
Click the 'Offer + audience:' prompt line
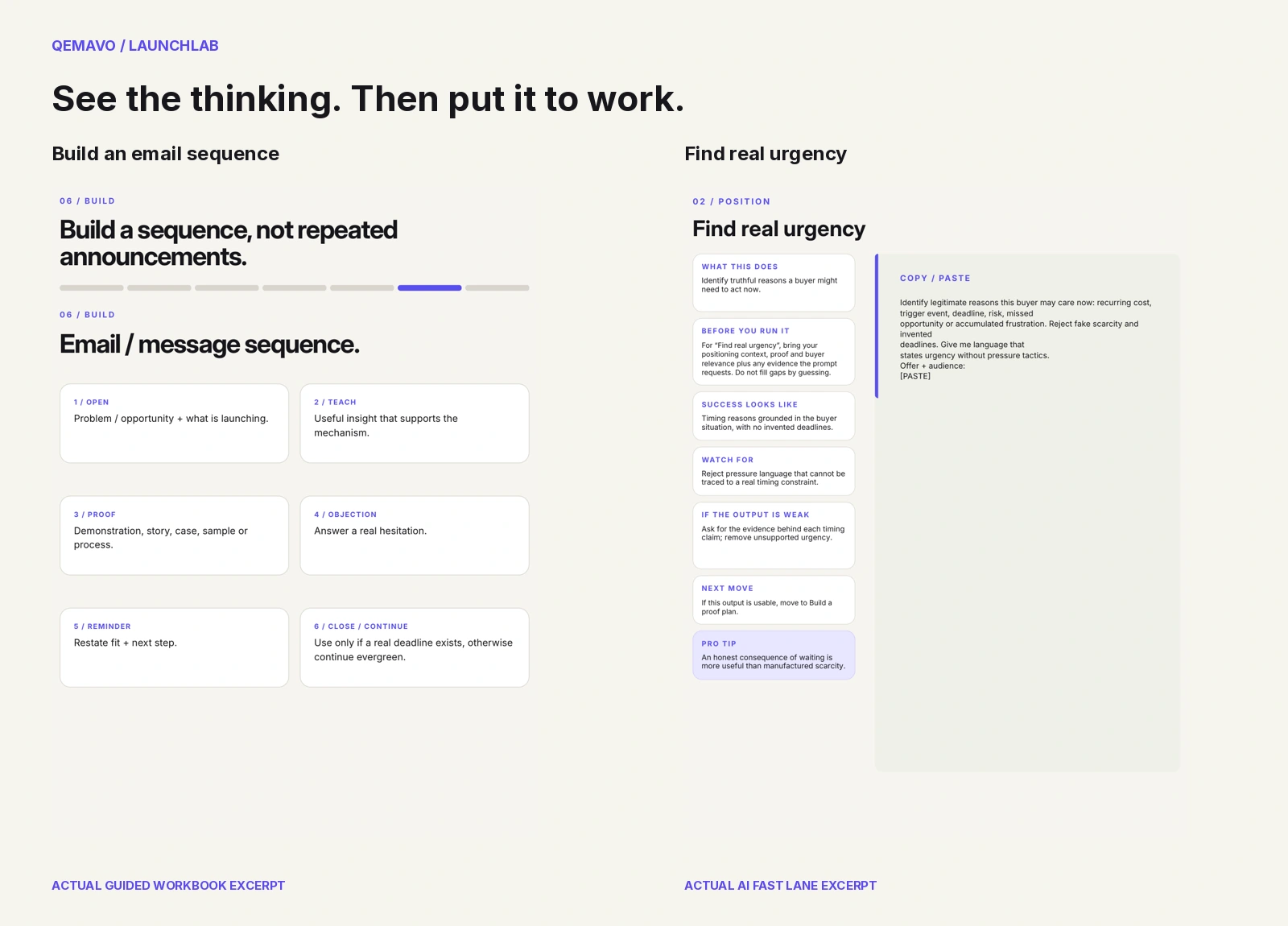coord(932,366)
